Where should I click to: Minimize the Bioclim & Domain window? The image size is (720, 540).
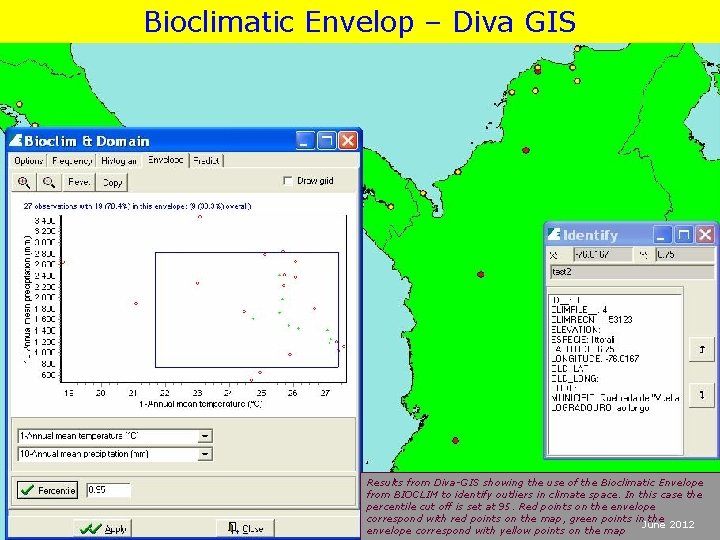[305, 141]
